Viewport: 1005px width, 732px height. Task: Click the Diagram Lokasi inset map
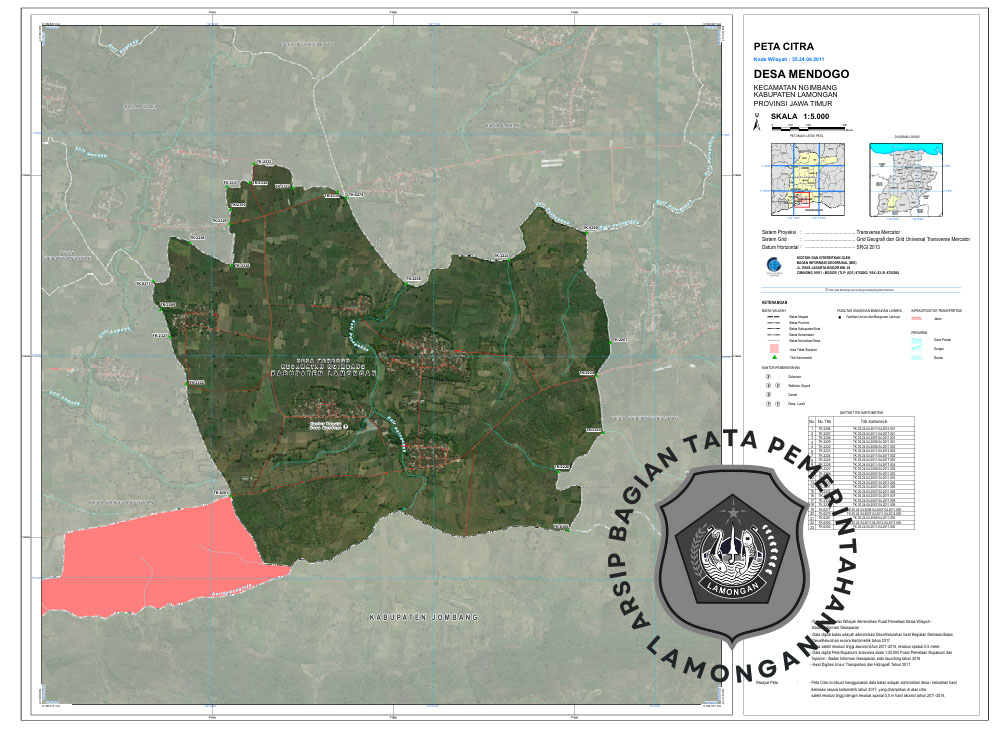click(x=906, y=177)
